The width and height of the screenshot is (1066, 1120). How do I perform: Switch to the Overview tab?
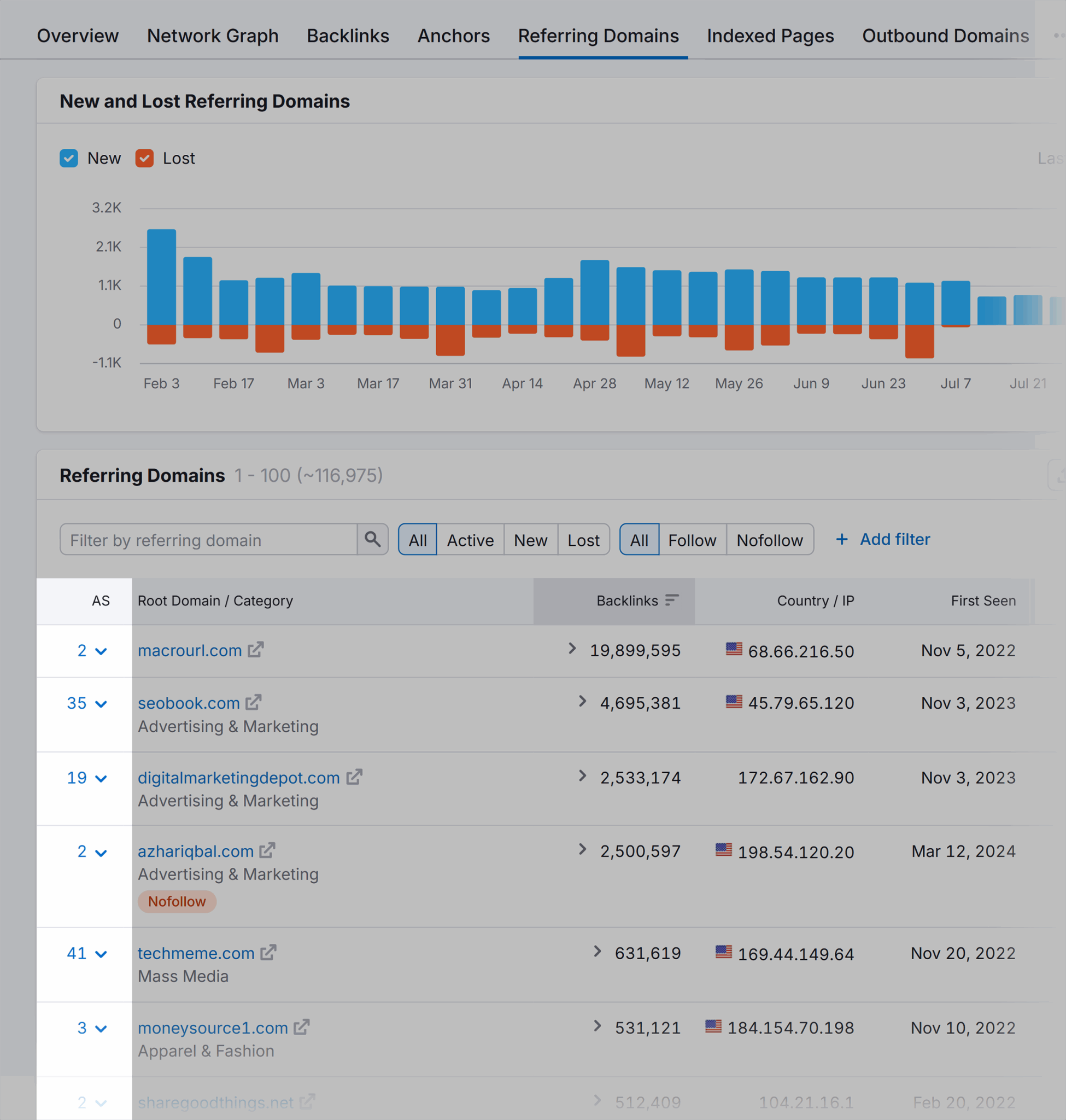point(78,36)
